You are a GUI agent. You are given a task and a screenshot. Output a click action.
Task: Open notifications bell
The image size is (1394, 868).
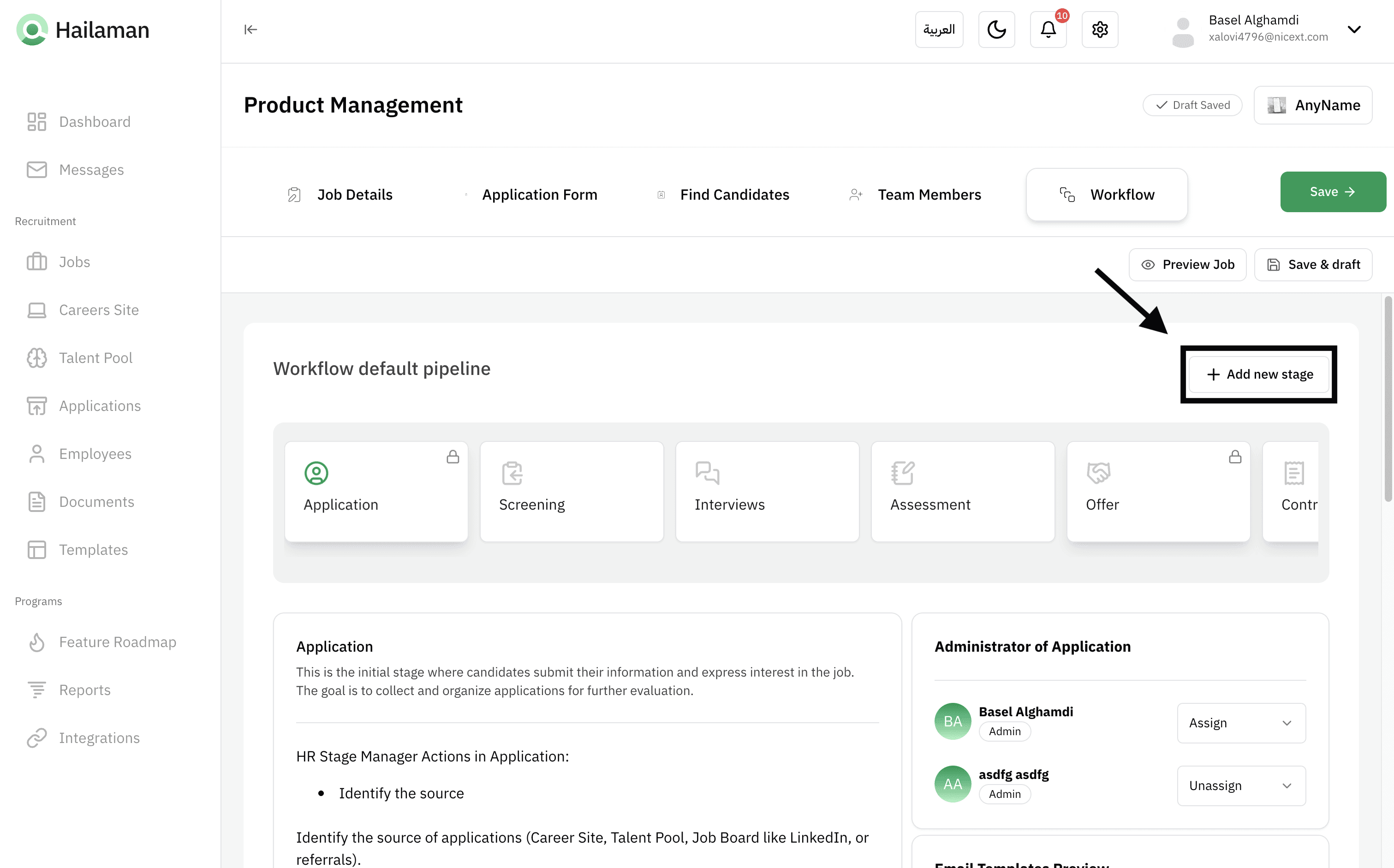[x=1048, y=29]
